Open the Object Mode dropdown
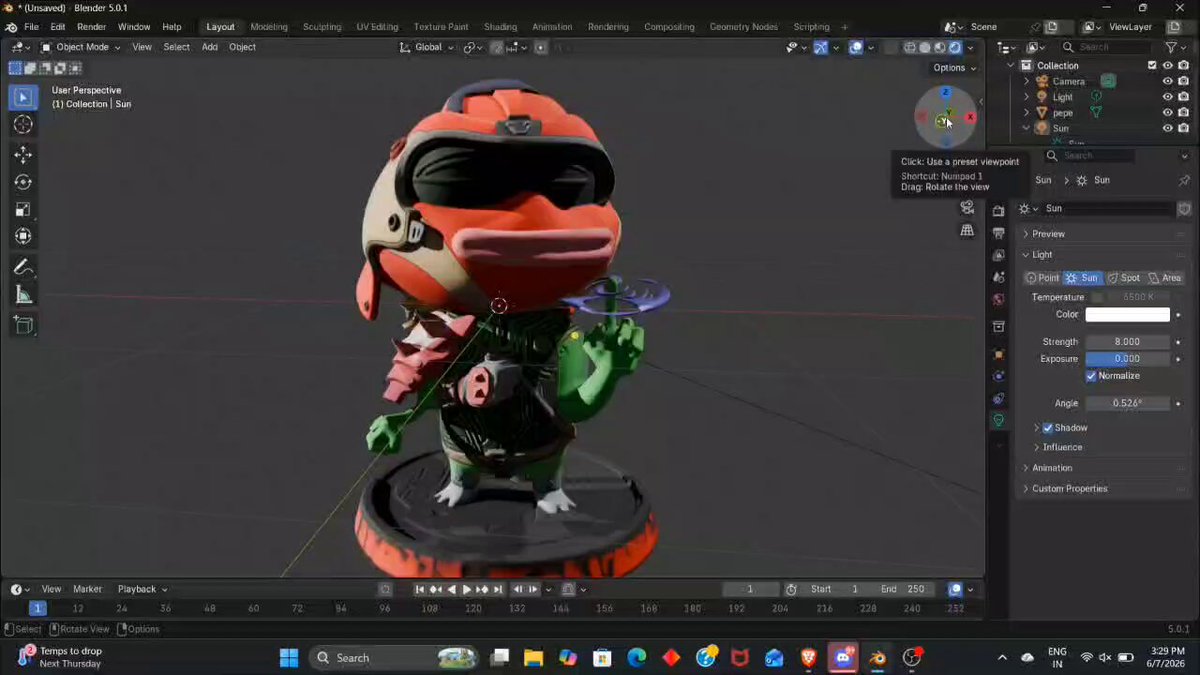This screenshot has height=675, width=1200. tap(80, 47)
